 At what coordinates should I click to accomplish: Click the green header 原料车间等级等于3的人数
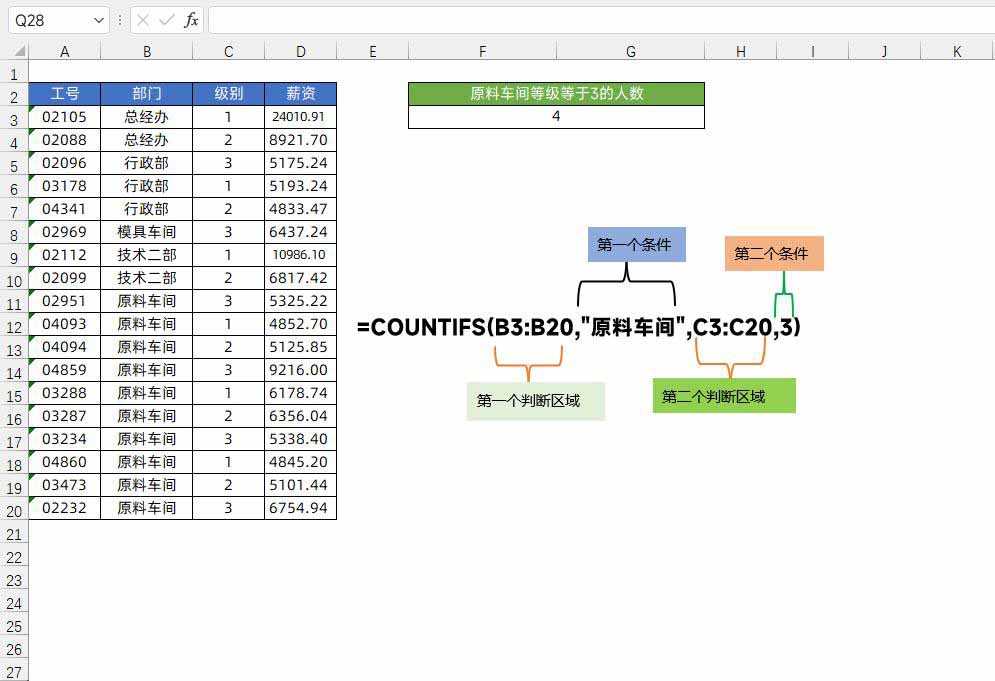point(556,93)
